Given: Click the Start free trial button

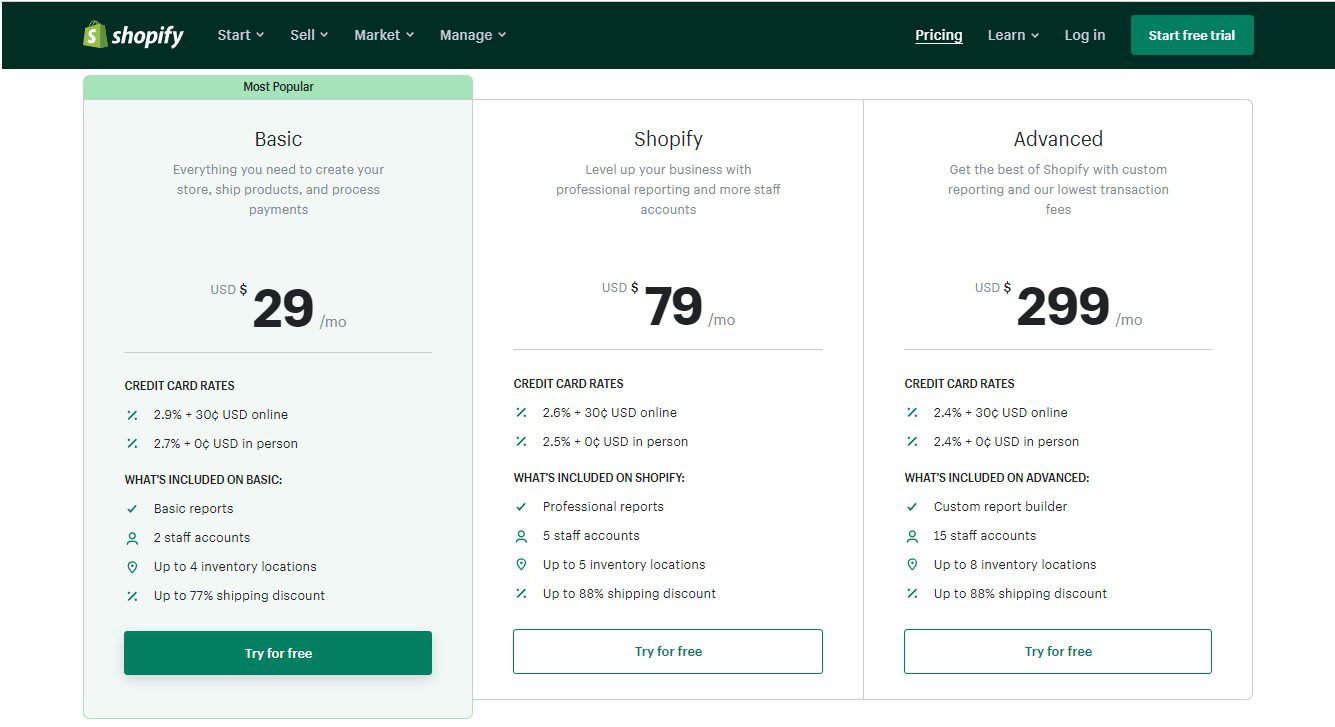Looking at the screenshot, I should (x=1192, y=34).
